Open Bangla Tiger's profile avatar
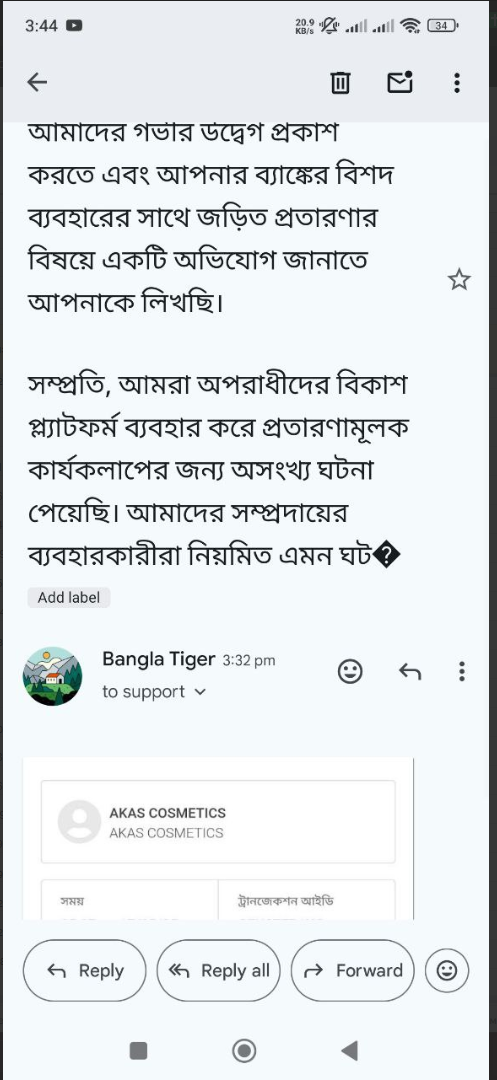The height and width of the screenshot is (1080, 497). point(52,676)
